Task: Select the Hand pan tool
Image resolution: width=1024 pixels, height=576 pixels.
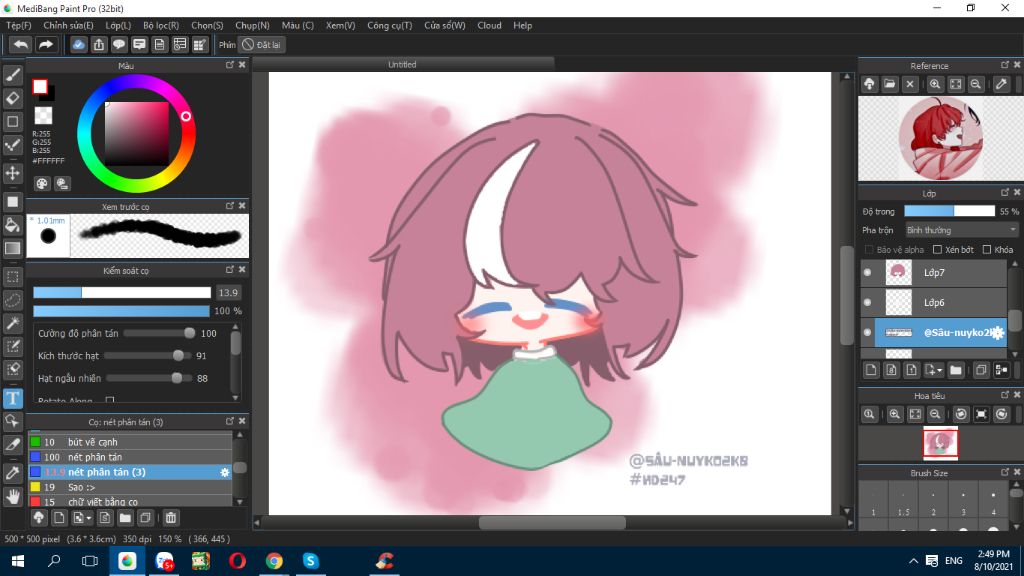Action: 12,496
